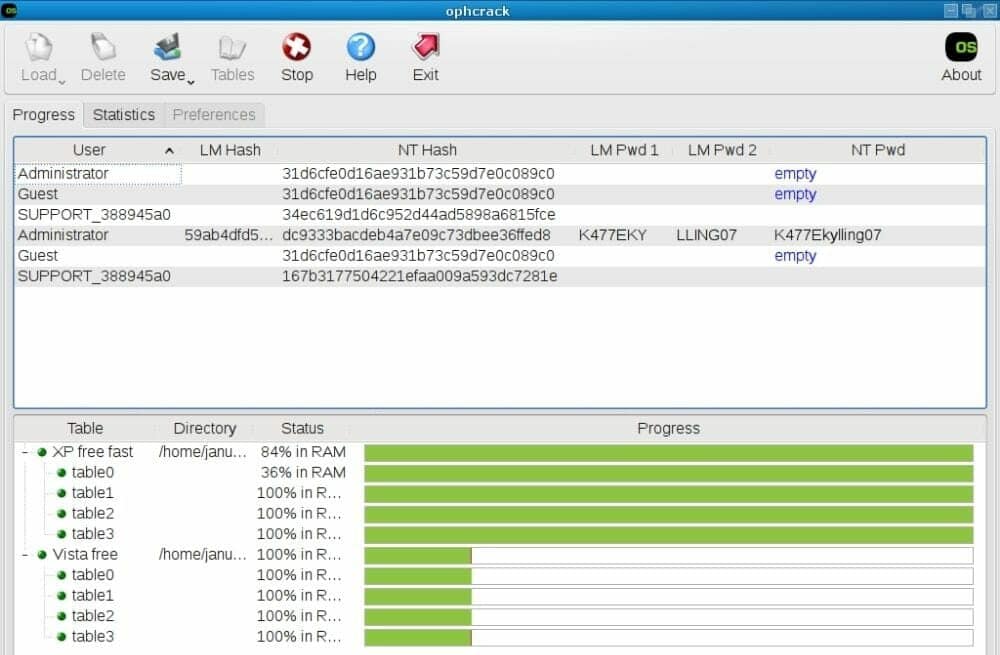Click the NT Pwd column header
Screen dimensions: 1000x655
[878, 150]
